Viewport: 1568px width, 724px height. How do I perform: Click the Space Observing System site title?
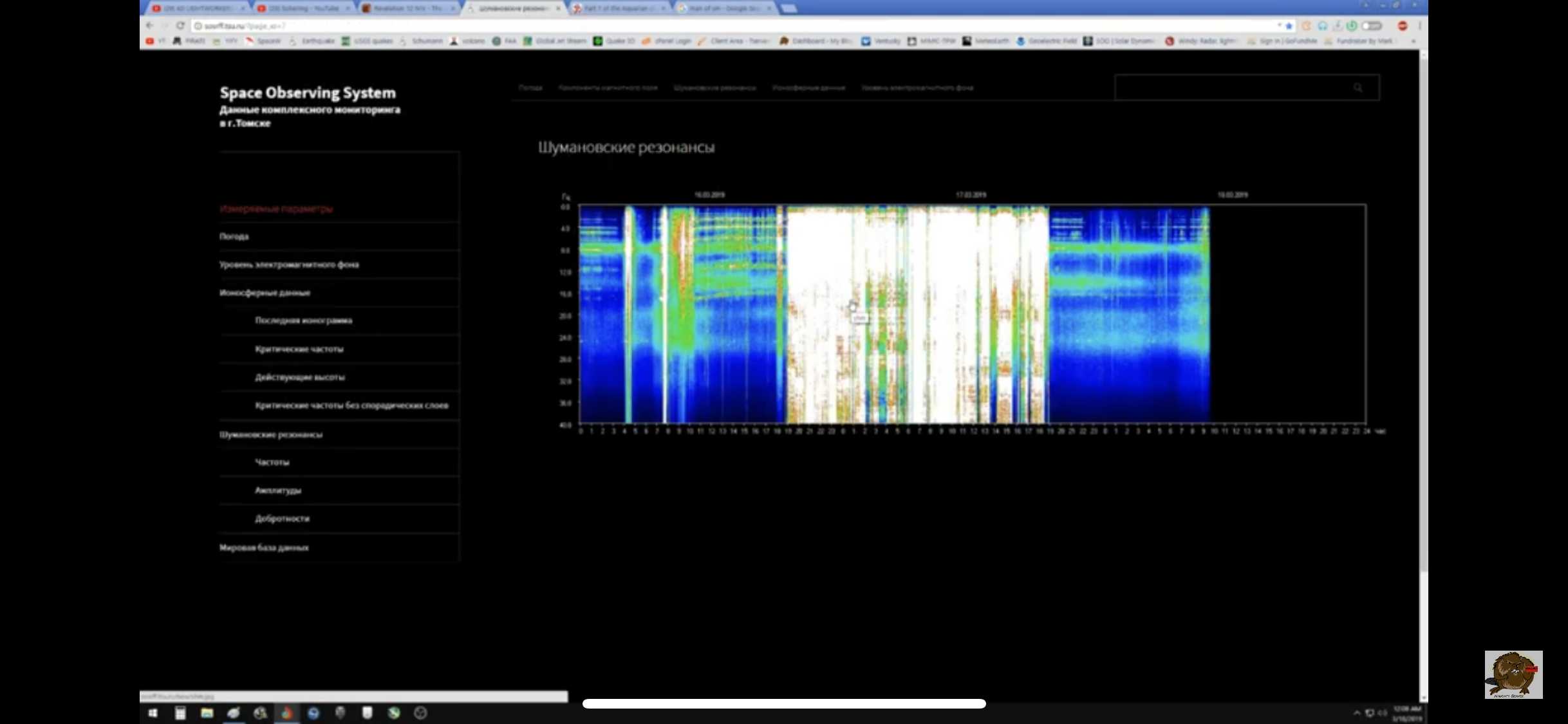[x=308, y=93]
